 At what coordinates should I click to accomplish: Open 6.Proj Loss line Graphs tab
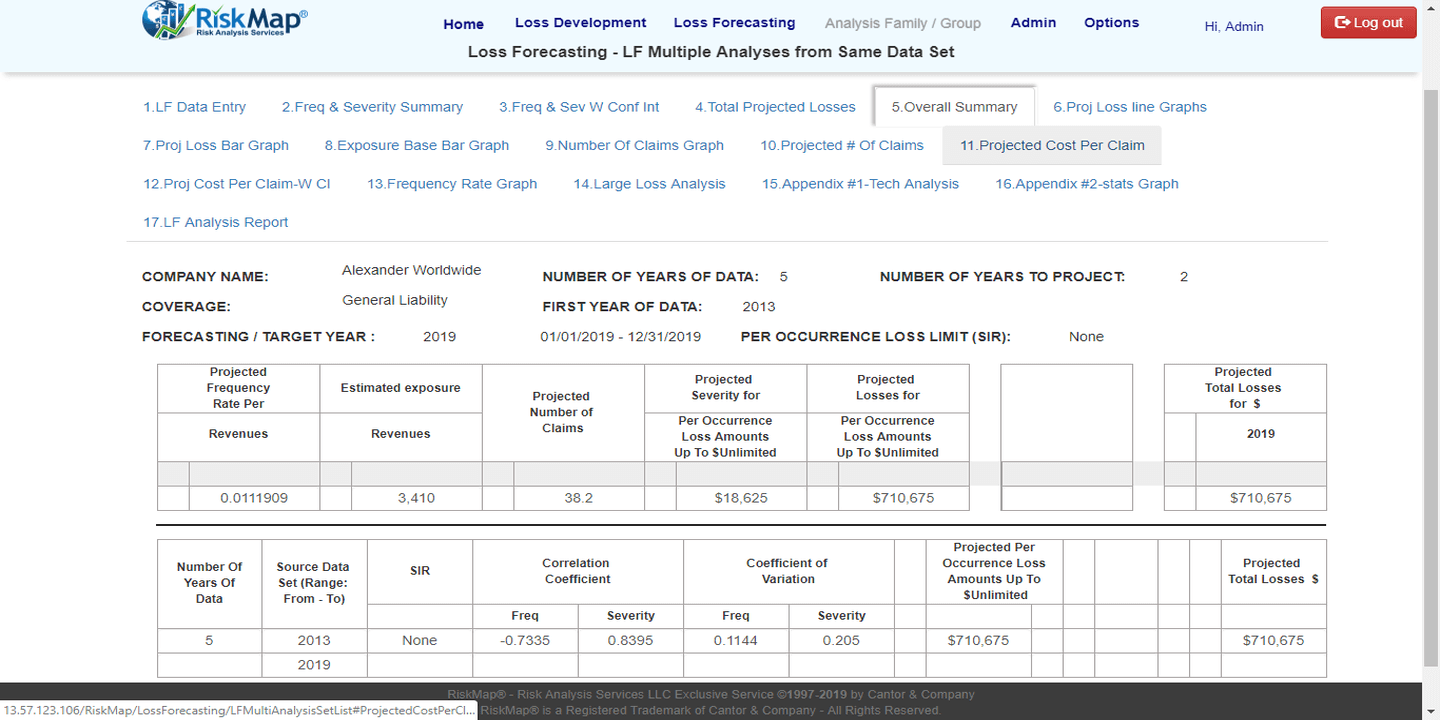1130,107
